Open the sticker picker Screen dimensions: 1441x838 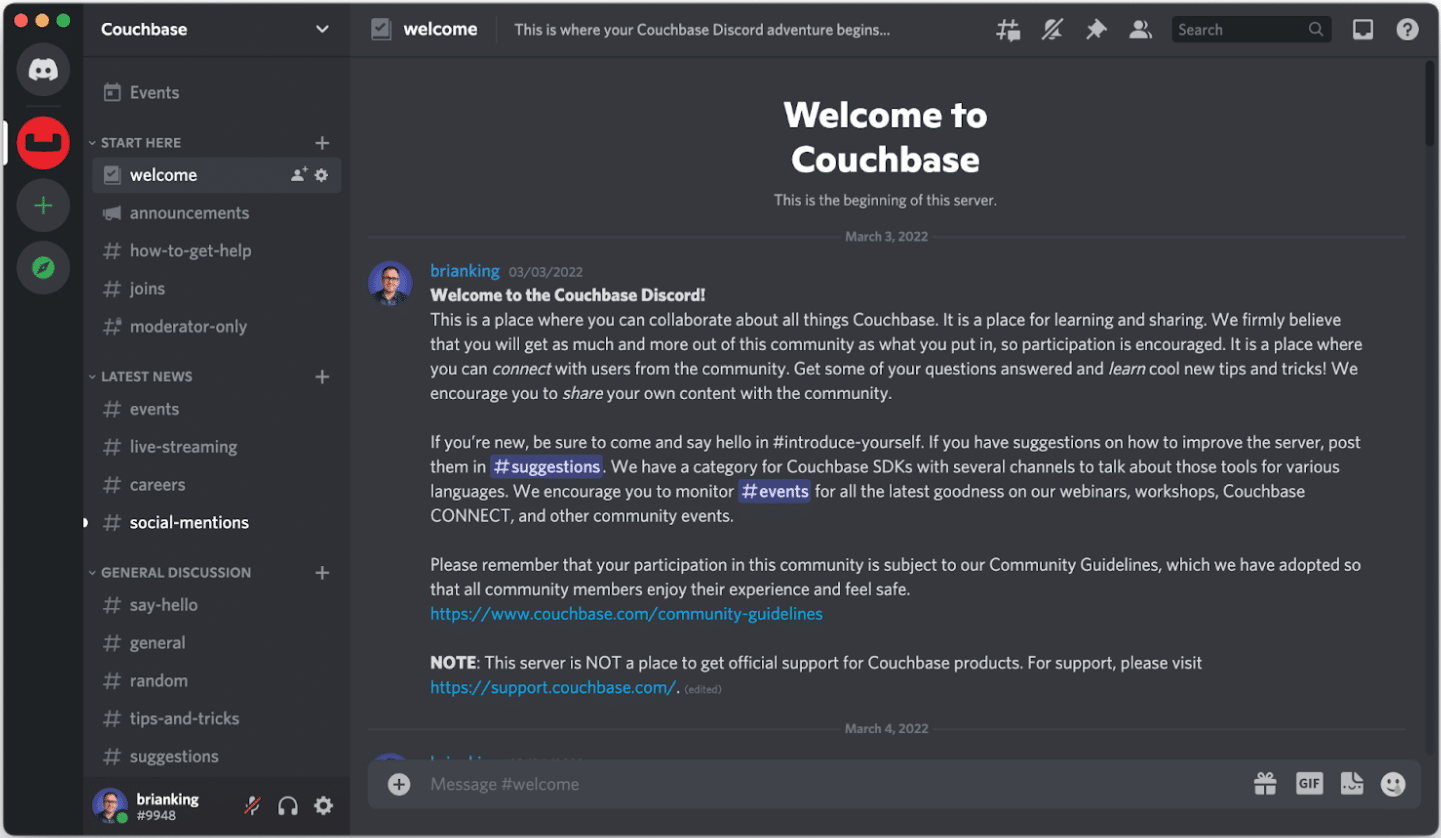point(1352,784)
